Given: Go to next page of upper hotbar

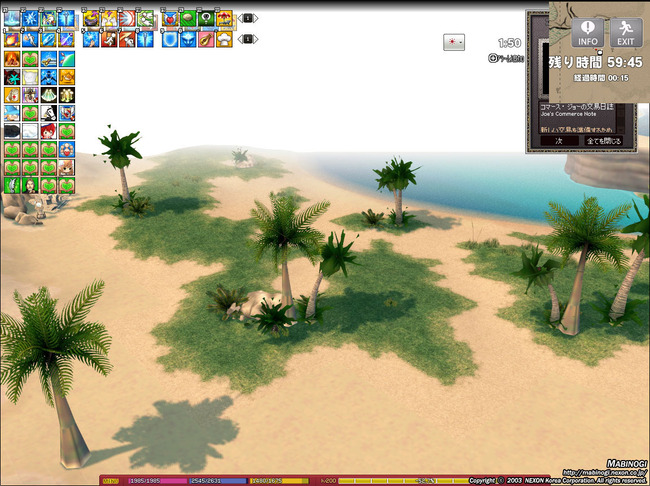Looking at the screenshot, I should point(255,18).
